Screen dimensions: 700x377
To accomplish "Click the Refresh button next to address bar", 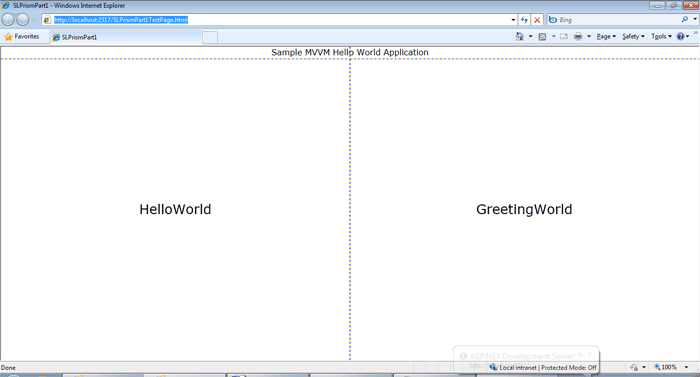I will point(524,20).
